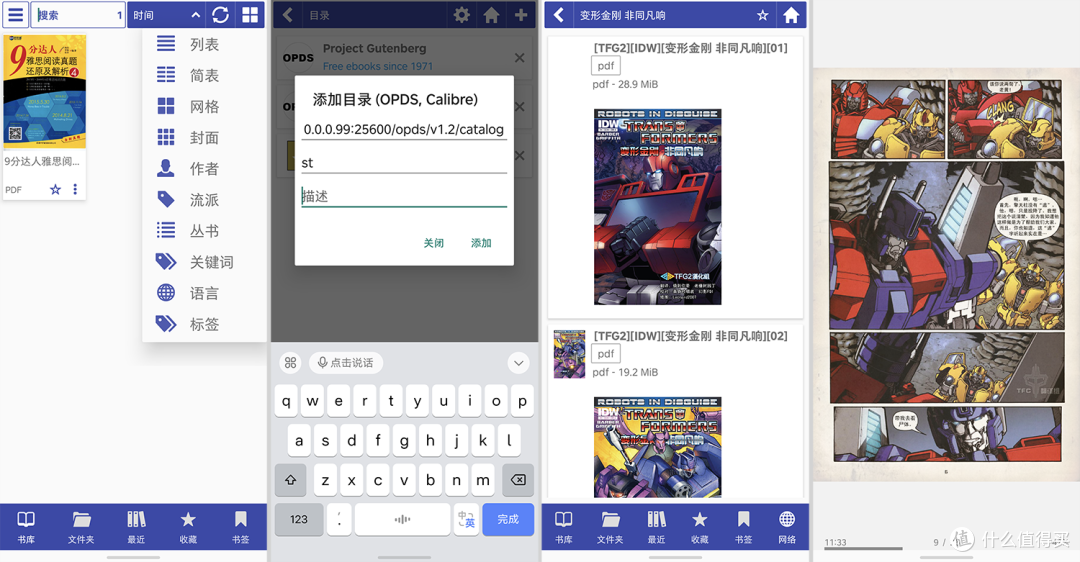Download pdf for 非同凡响[02]

pos(605,353)
